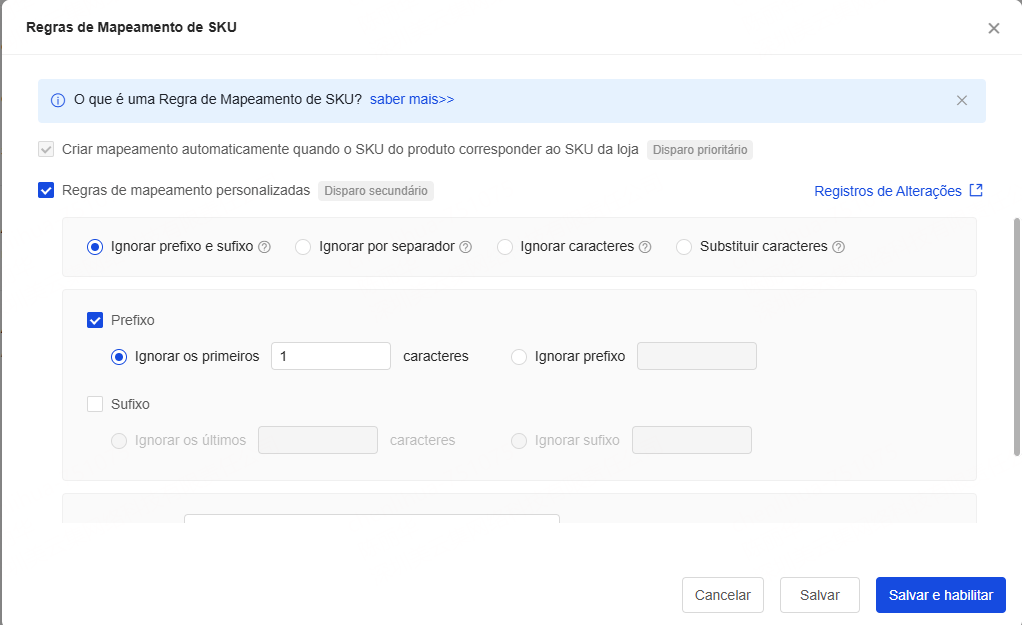Show help for Ignorar prefixo e sufixo
1022x625 pixels.
tap(264, 247)
